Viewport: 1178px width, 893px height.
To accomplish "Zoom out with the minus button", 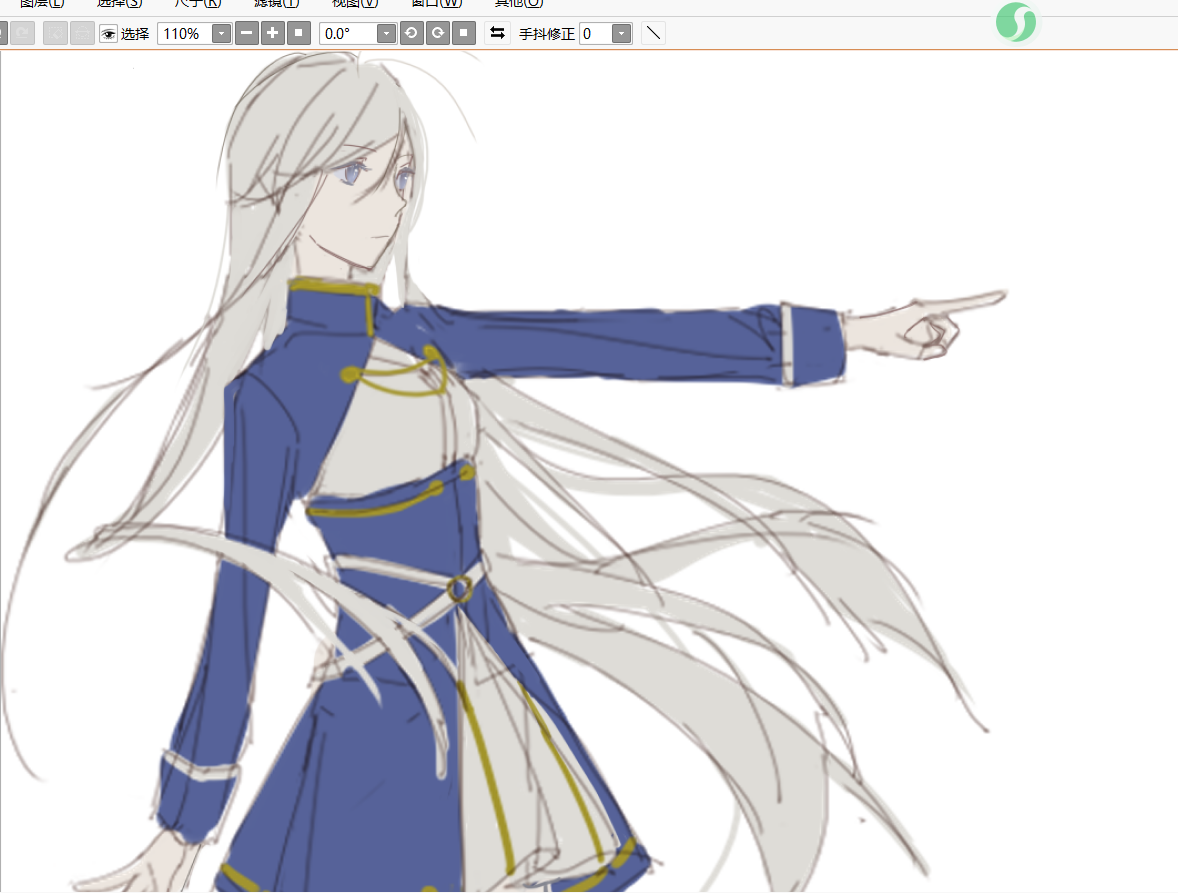I will (247, 33).
